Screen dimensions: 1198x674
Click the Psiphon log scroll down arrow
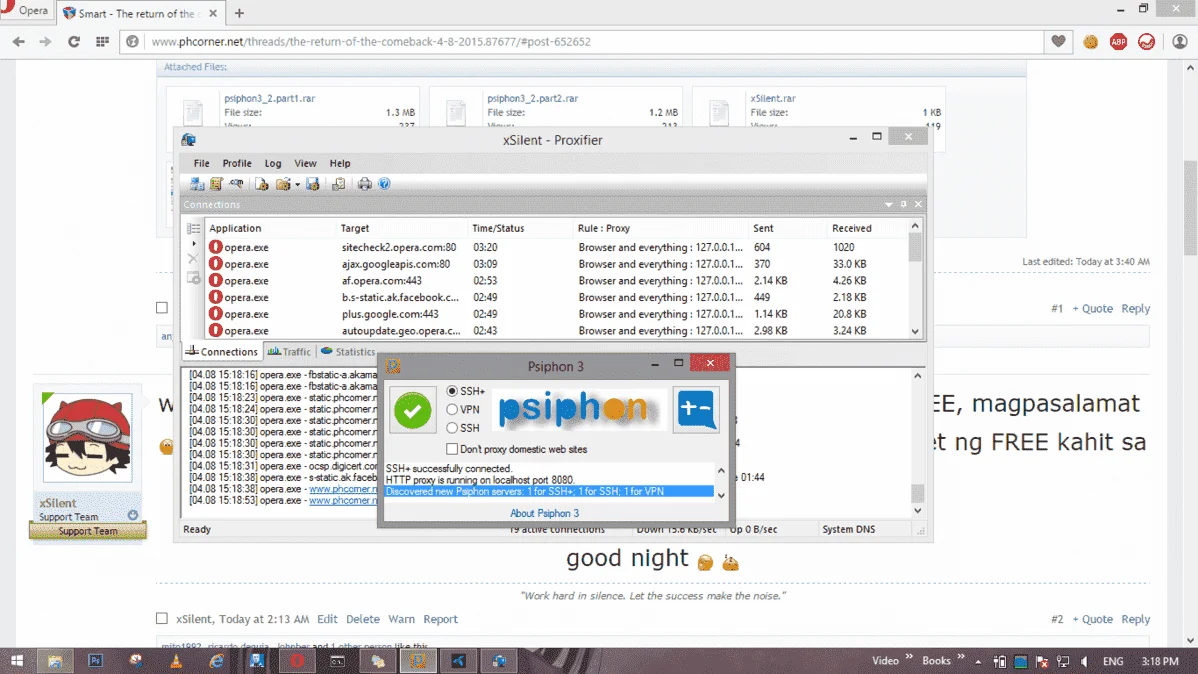click(720, 495)
